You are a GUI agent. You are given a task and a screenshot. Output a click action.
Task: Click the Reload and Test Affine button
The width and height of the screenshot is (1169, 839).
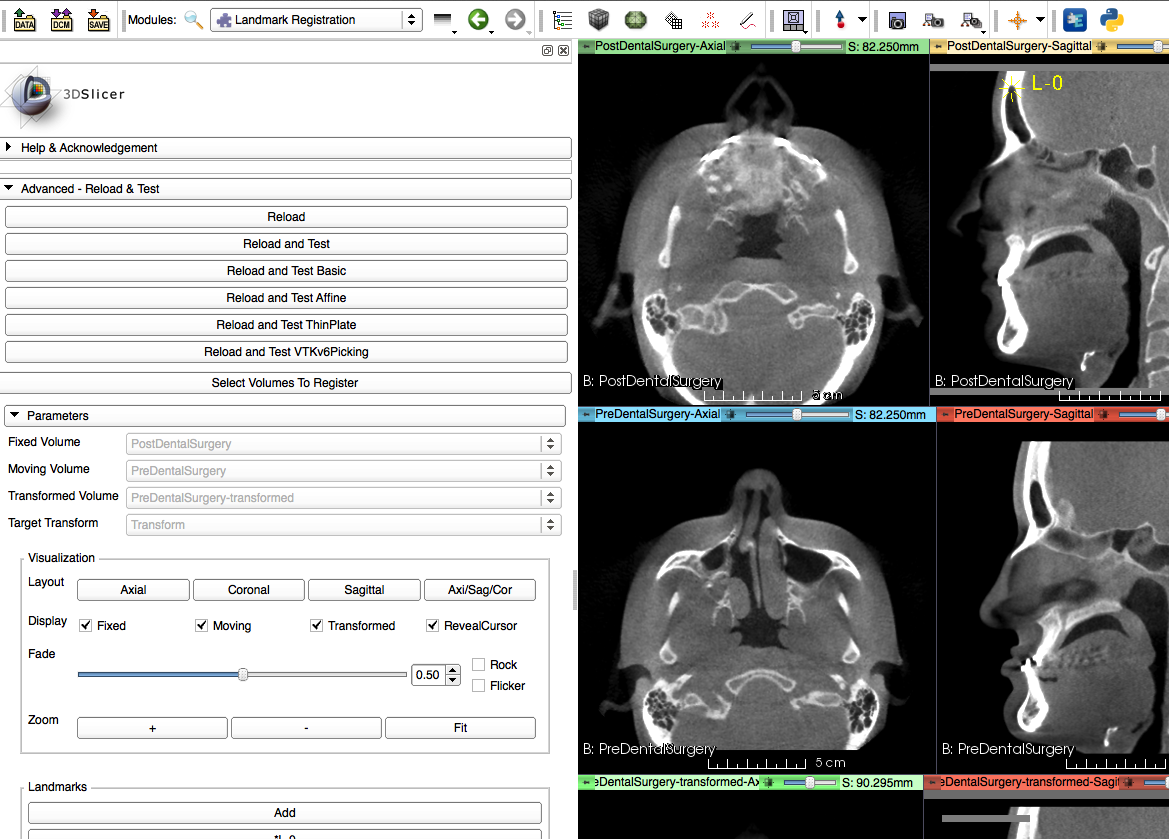pyautogui.click(x=286, y=298)
